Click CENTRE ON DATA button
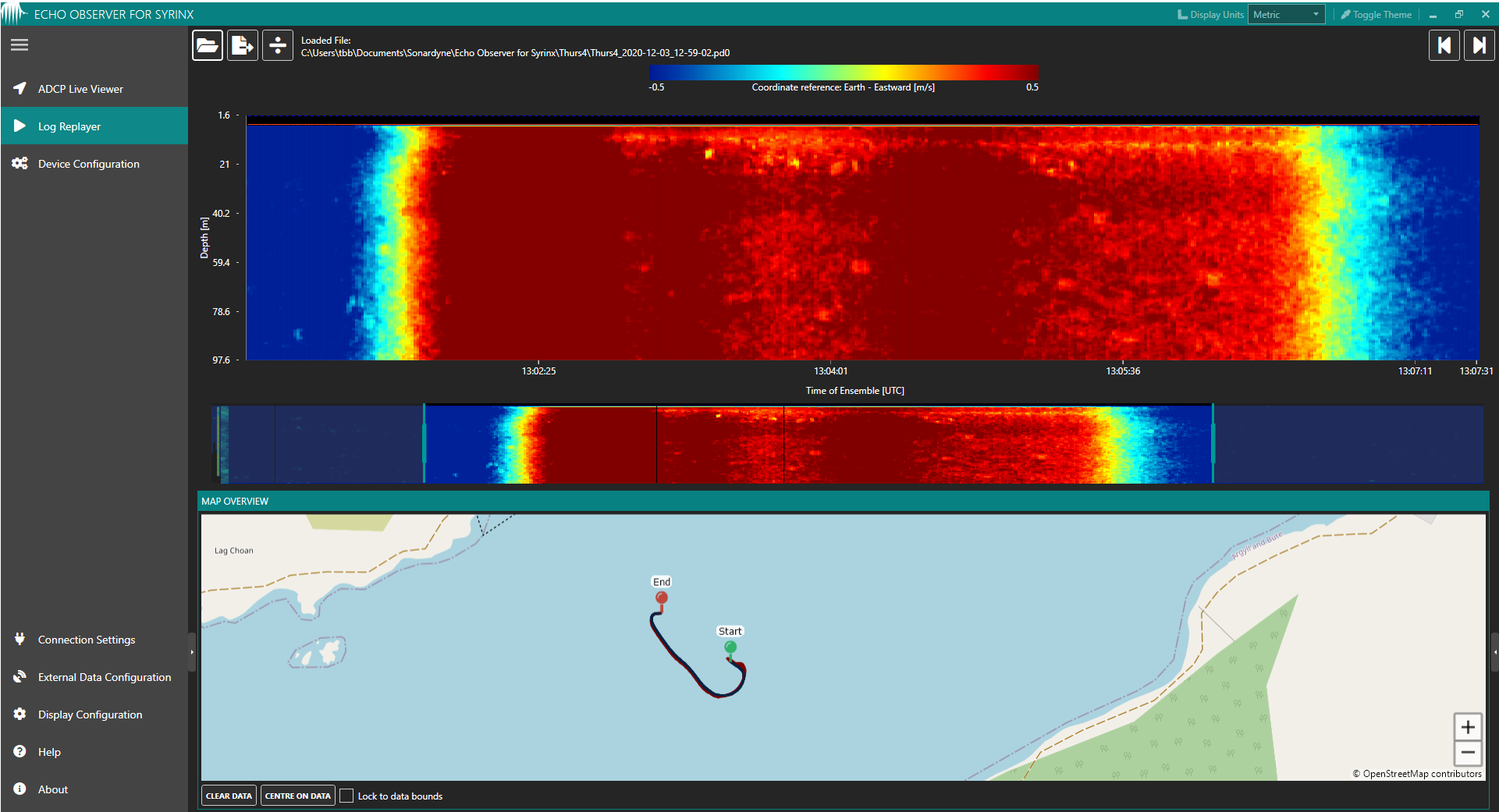 tap(297, 795)
